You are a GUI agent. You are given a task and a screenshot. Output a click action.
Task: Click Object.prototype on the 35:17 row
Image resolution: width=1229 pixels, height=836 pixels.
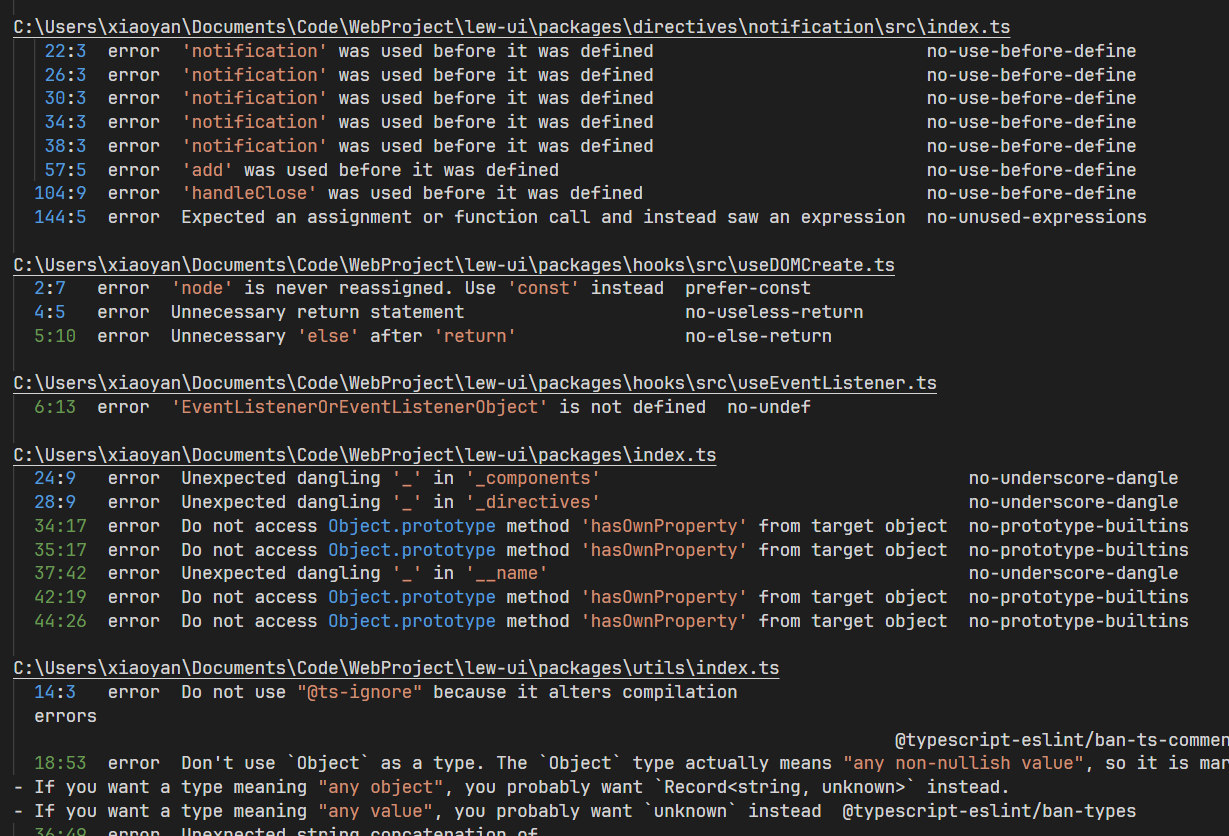(x=412, y=550)
